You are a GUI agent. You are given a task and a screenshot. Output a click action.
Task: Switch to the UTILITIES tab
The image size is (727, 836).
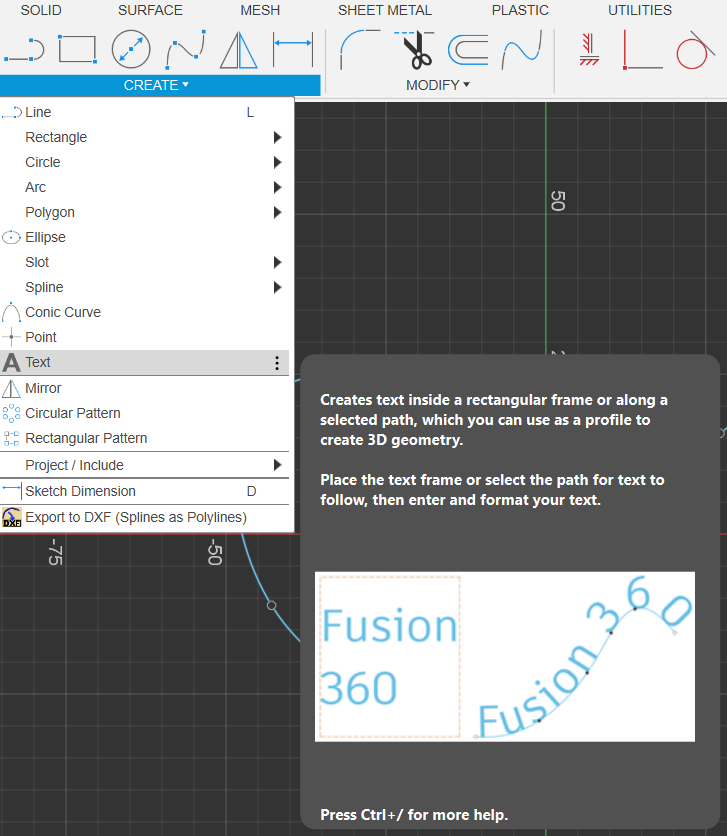[x=640, y=10]
